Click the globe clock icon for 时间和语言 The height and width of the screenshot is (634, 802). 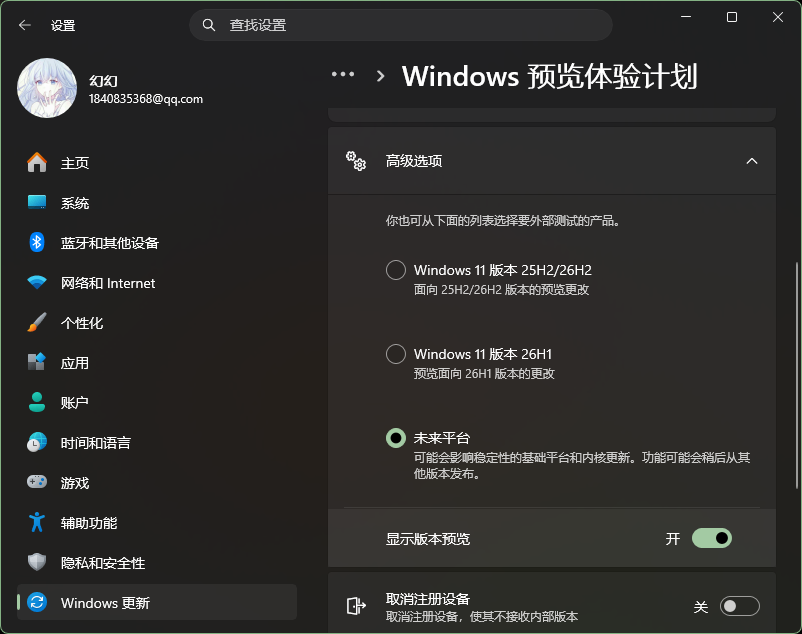pos(37,442)
